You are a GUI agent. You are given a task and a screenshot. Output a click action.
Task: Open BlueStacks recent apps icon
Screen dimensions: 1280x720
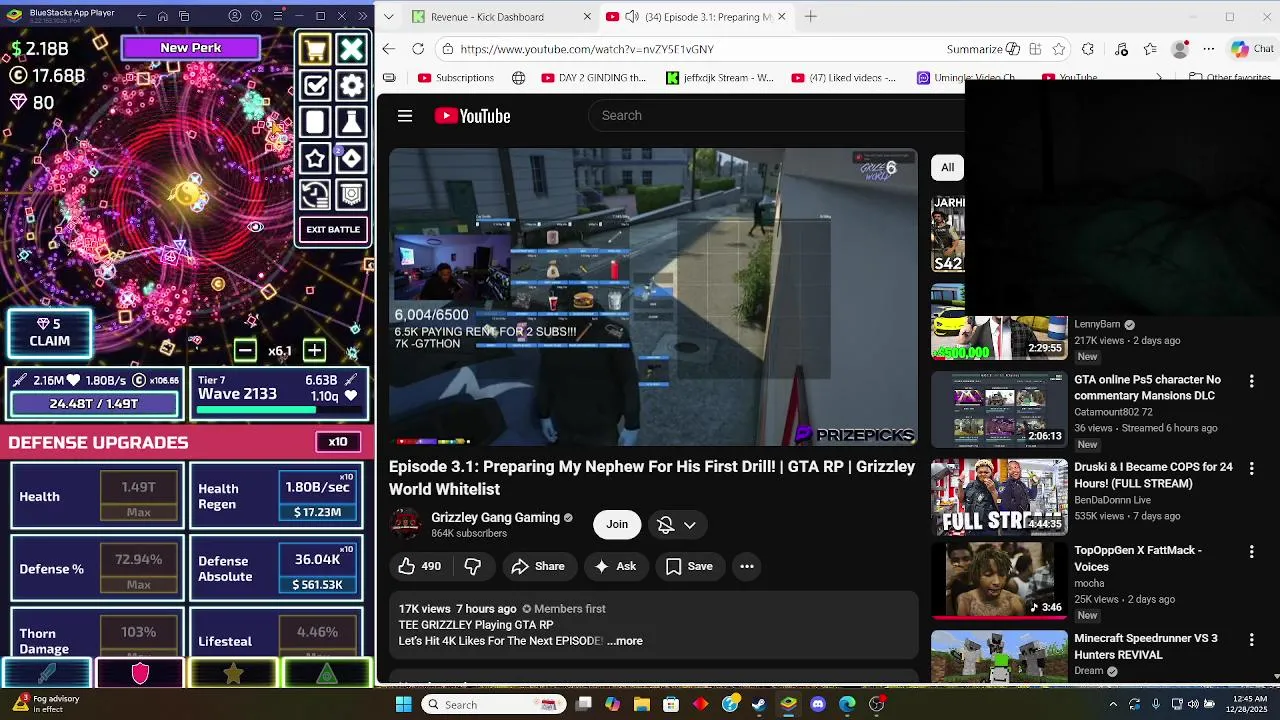184,16
